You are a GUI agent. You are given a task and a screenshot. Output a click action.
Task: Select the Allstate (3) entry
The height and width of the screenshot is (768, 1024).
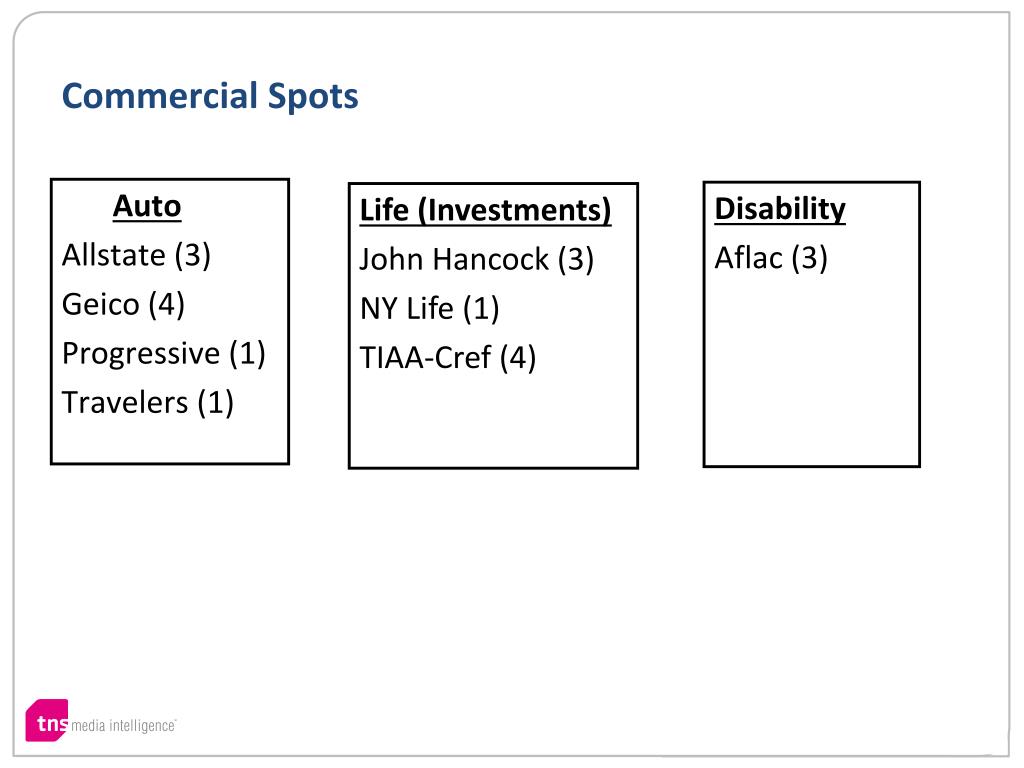pos(136,255)
